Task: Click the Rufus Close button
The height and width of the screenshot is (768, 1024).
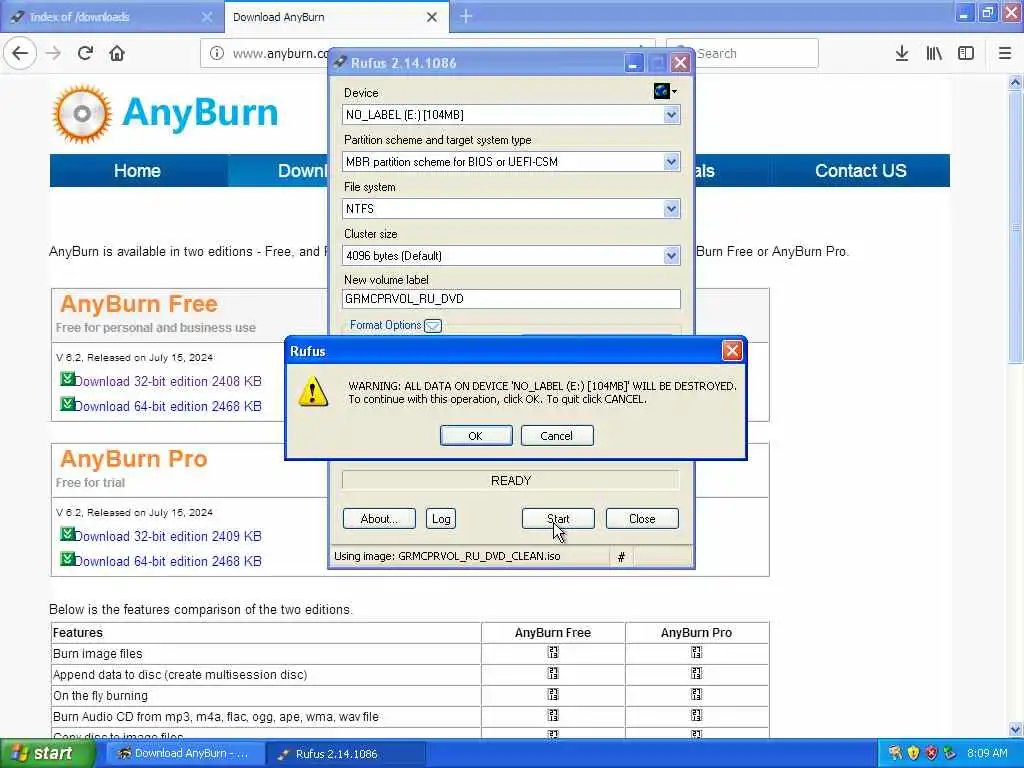Action: pyautogui.click(x=642, y=519)
